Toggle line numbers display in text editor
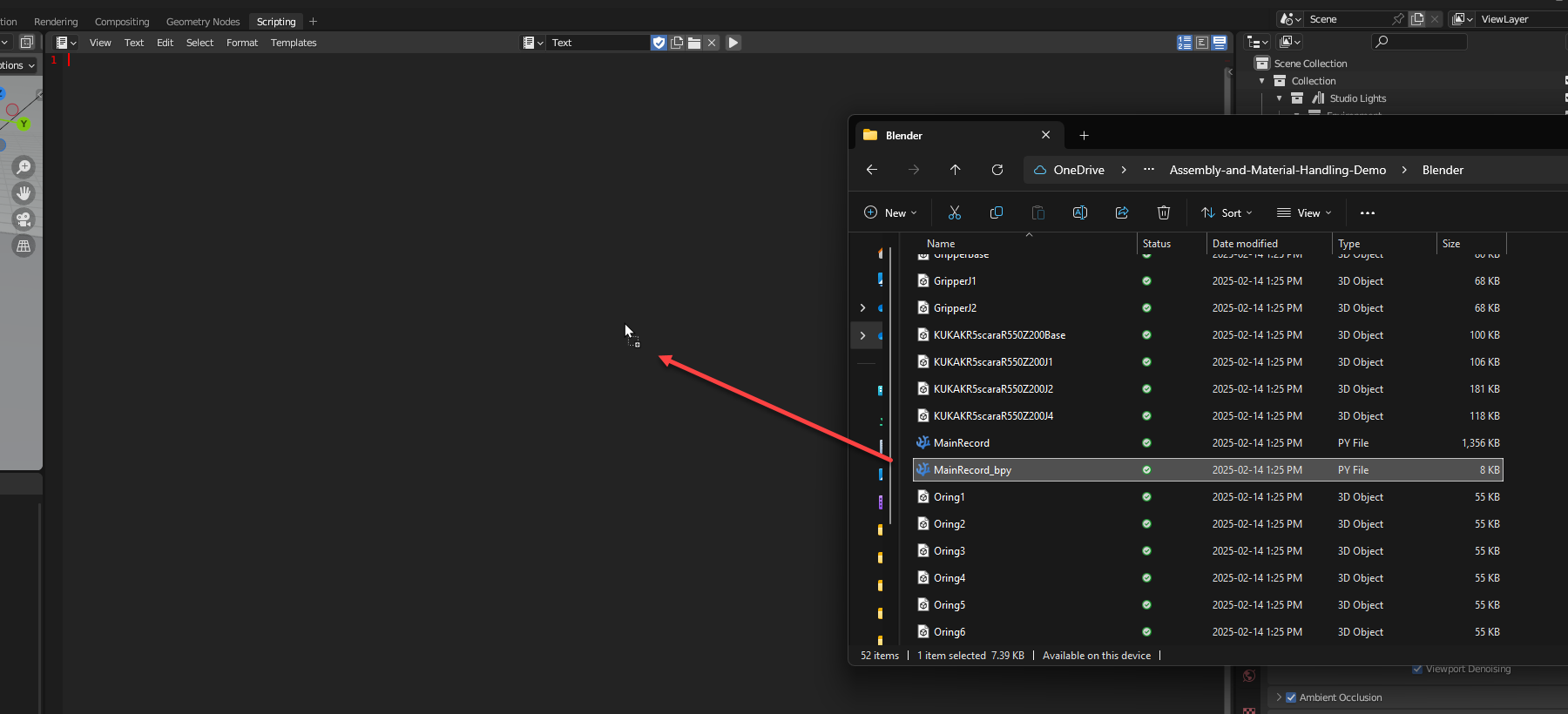Image resolution: width=1568 pixels, height=714 pixels. pos(1185,43)
